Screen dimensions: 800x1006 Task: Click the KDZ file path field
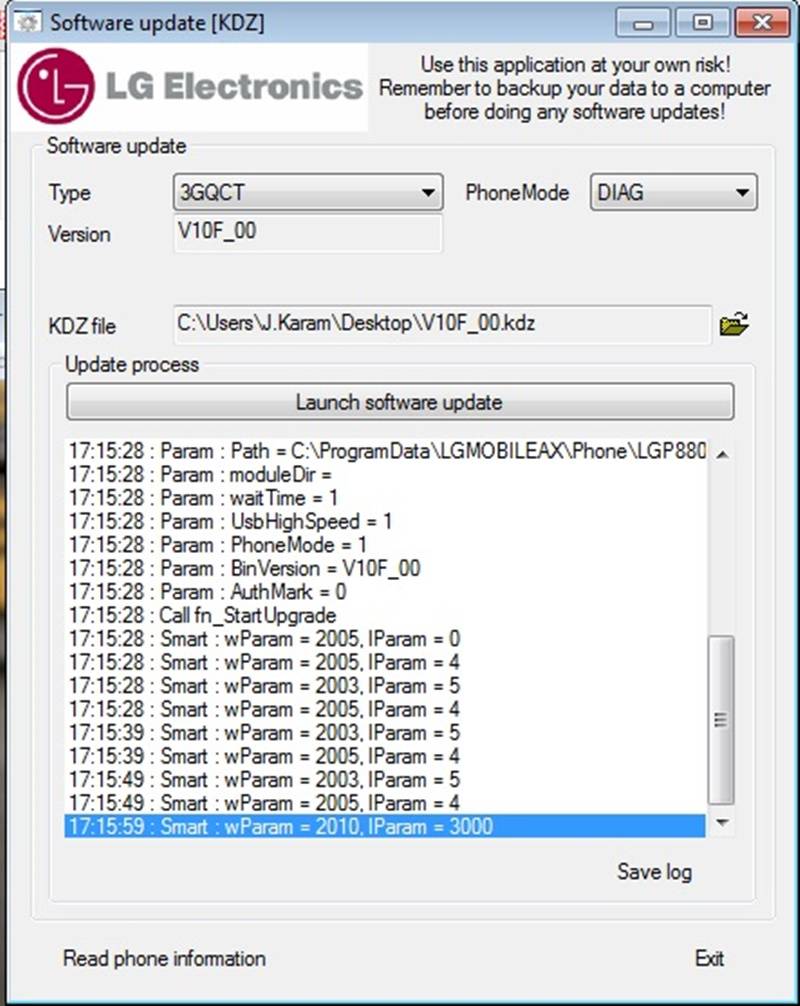click(442, 324)
